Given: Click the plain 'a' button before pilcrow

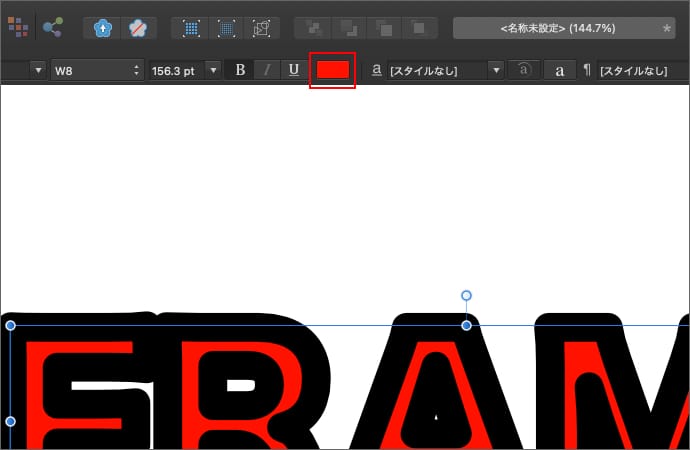Looking at the screenshot, I should coord(559,70).
